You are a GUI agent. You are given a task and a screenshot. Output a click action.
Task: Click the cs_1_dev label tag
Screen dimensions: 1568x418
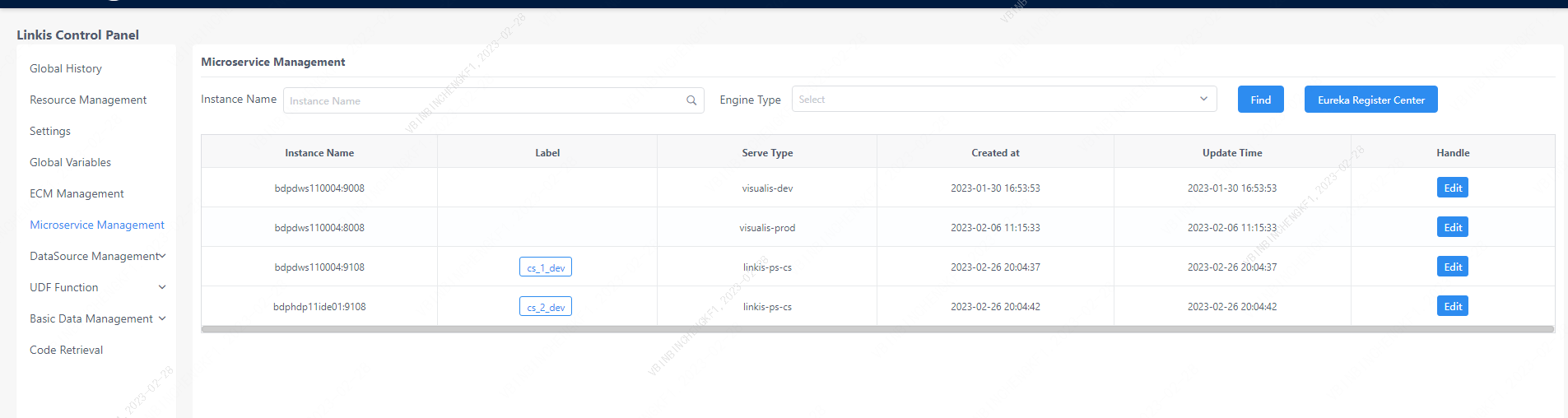(546, 267)
